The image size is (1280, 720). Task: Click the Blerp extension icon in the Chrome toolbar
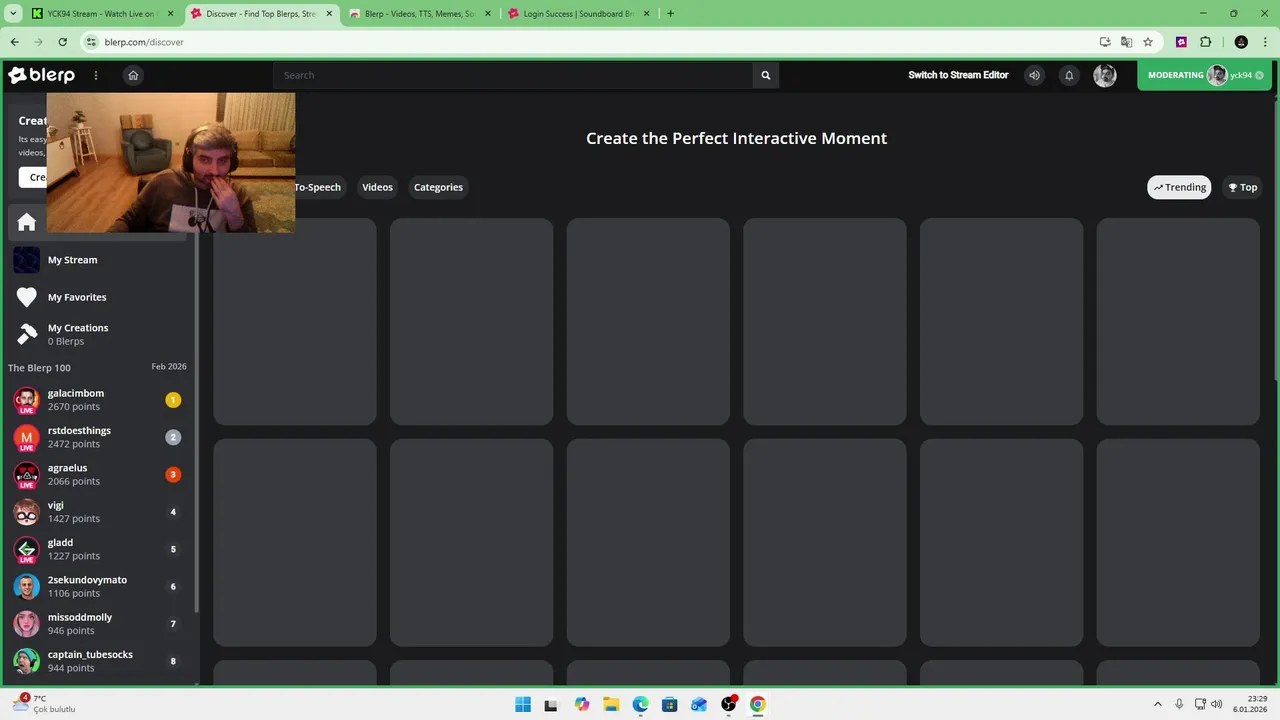tap(1182, 42)
